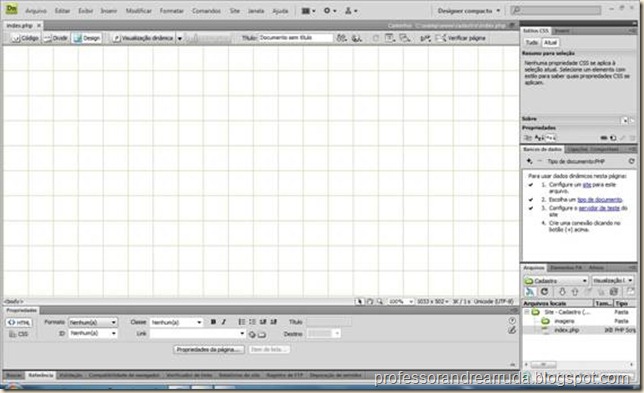Toggle Visualização dinâmica live view
Image resolution: width=644 pixels, height=393 pixels.
(143, 38)
